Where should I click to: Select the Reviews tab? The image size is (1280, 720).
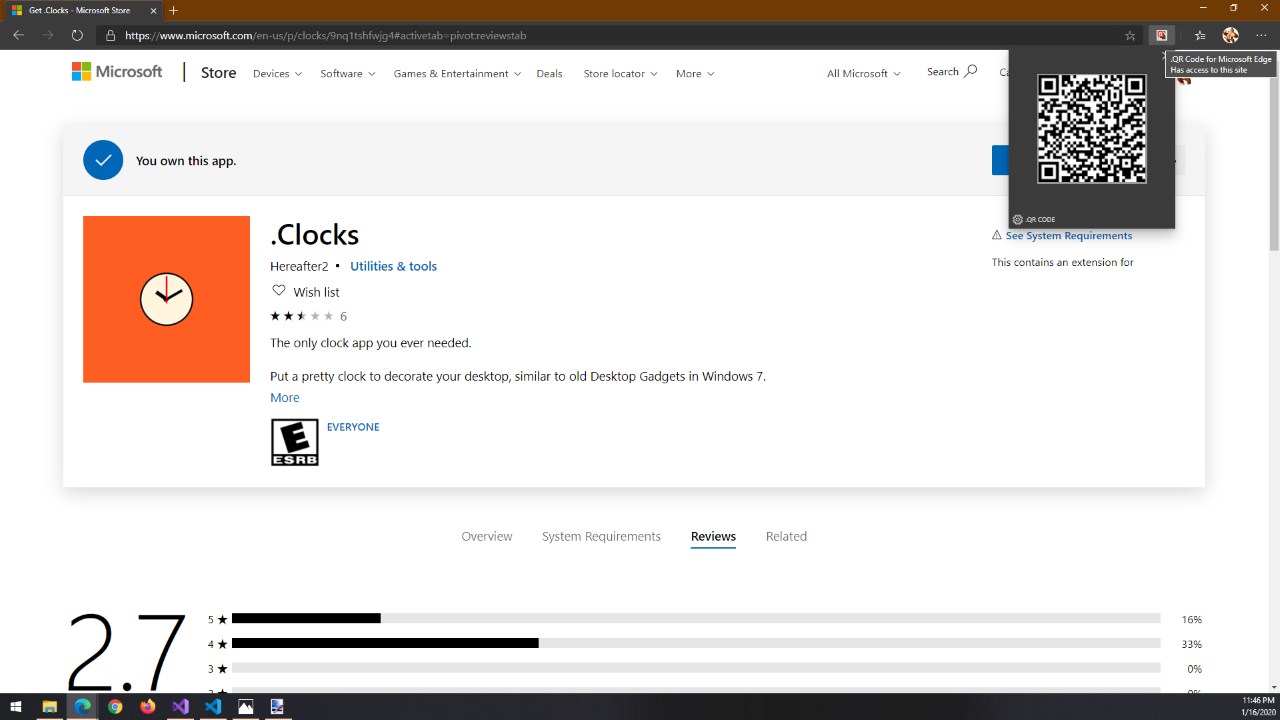713,536
